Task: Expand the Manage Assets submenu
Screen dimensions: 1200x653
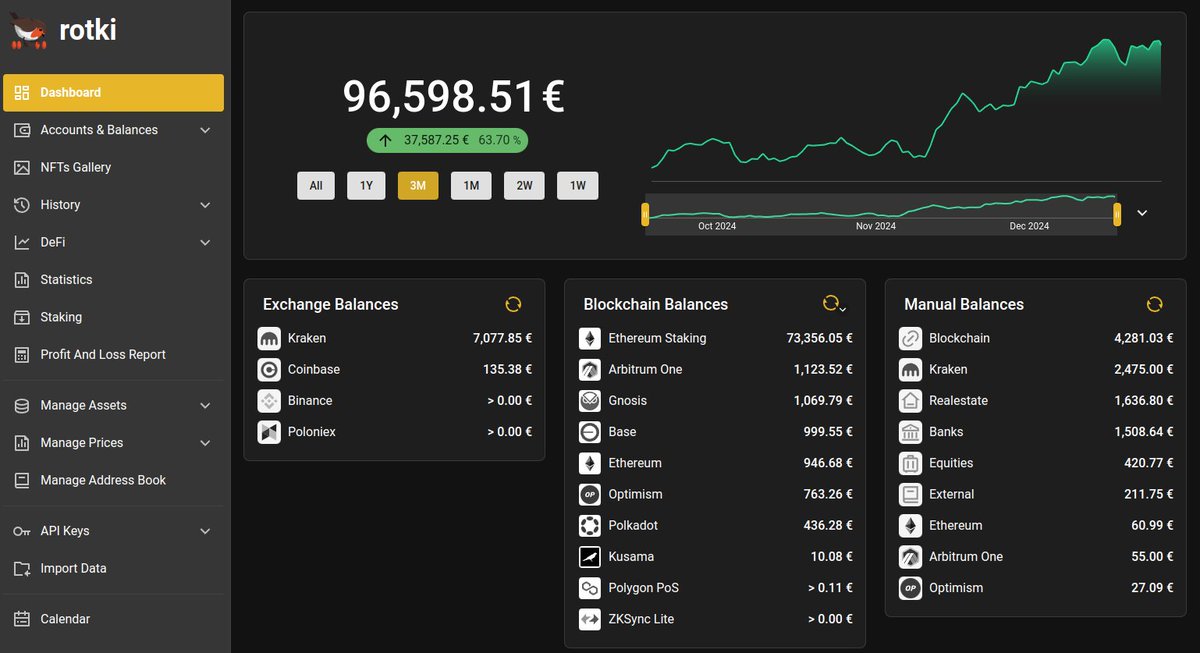Action: tap(205, 405)
